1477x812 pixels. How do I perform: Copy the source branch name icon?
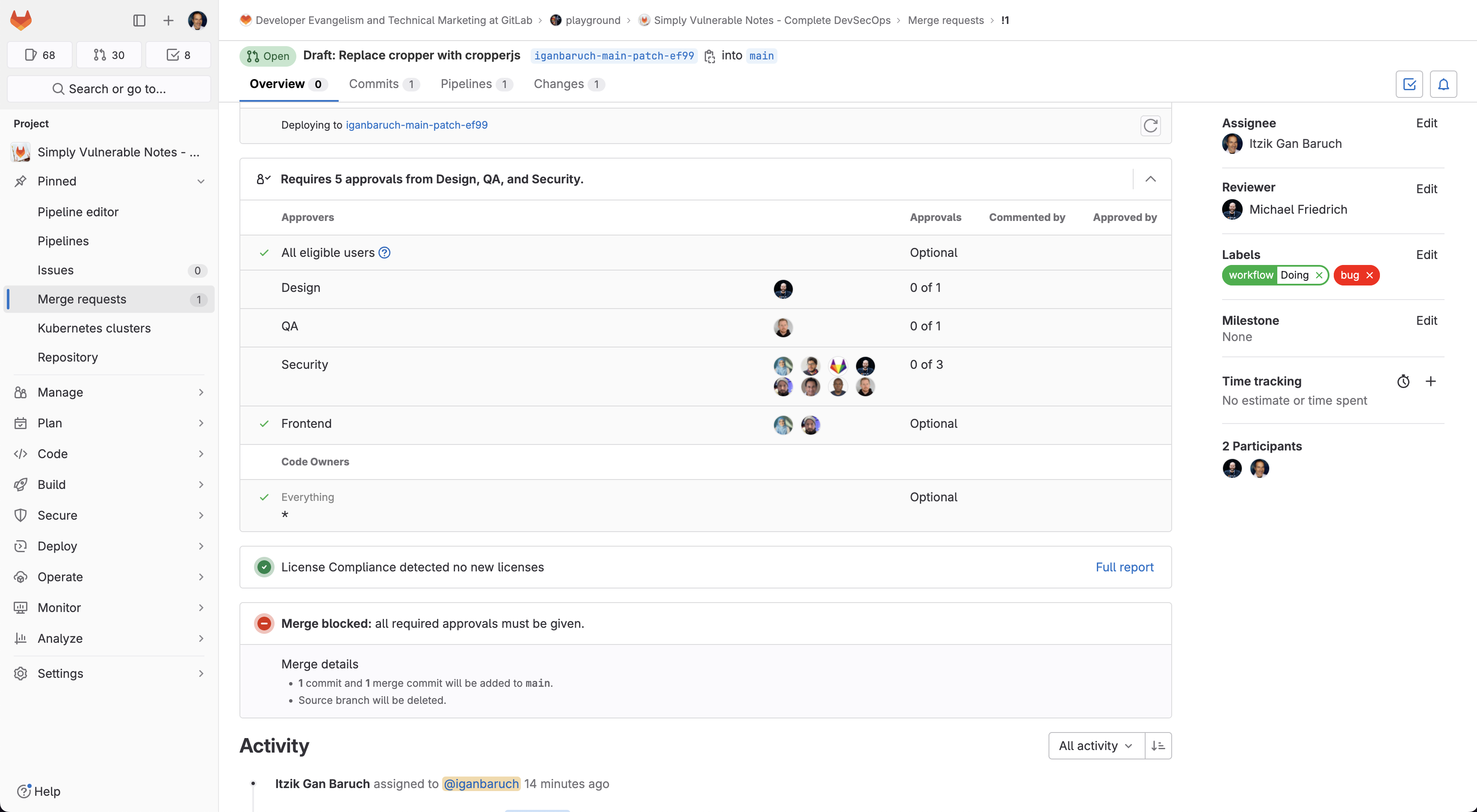pyautogui.click(x=710, y=56)
